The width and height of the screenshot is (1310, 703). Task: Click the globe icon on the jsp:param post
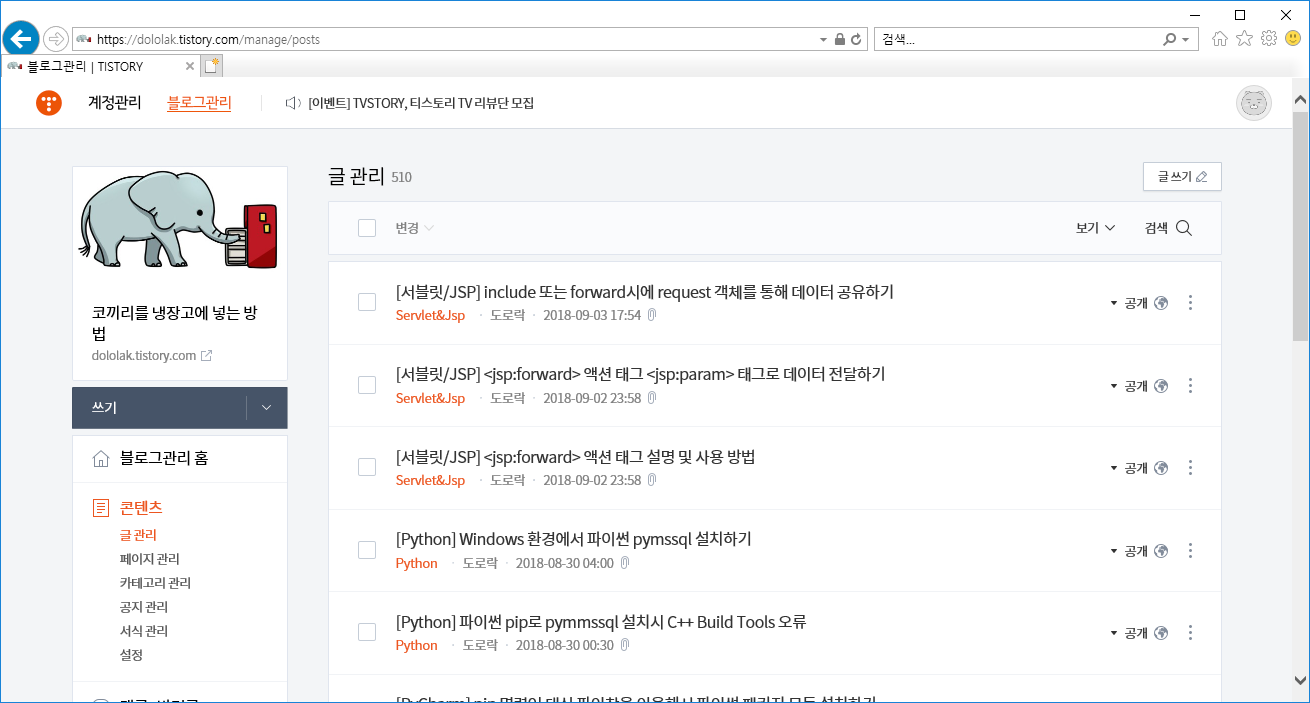(1161, 385)
